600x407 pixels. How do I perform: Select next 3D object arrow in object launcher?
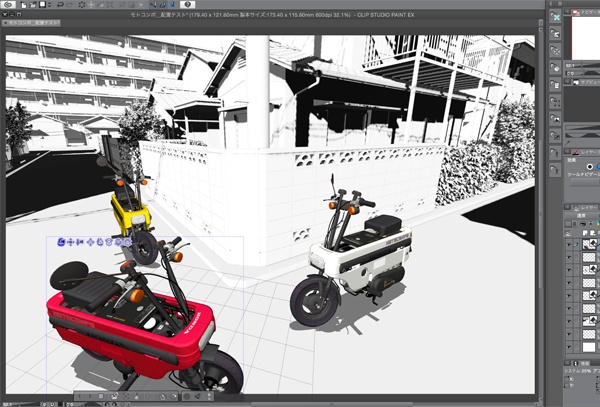(x=90, y=396)
